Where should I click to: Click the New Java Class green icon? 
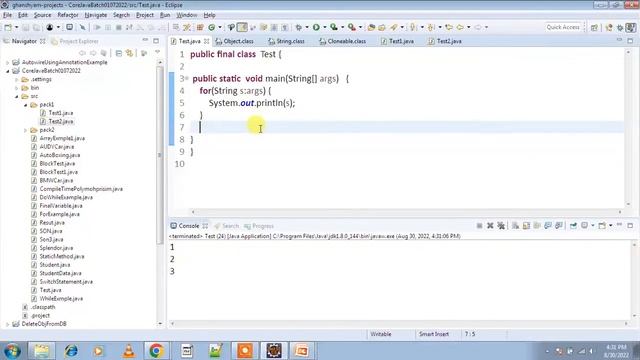(211, 27)
